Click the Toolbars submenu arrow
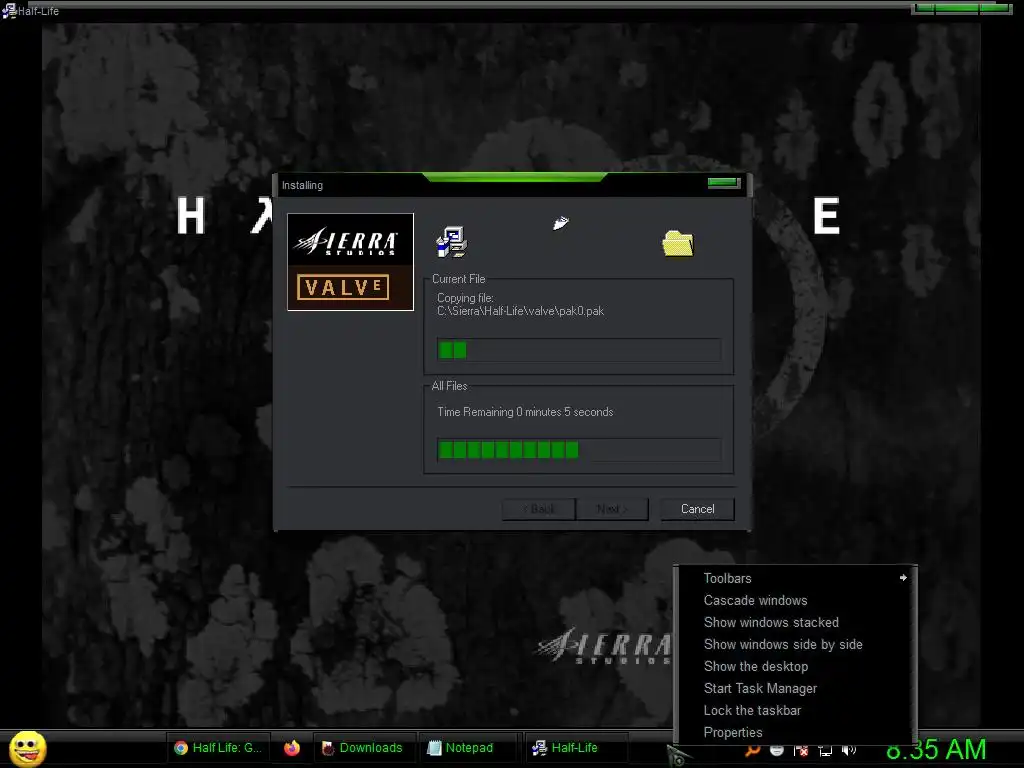 pos(903,578)
